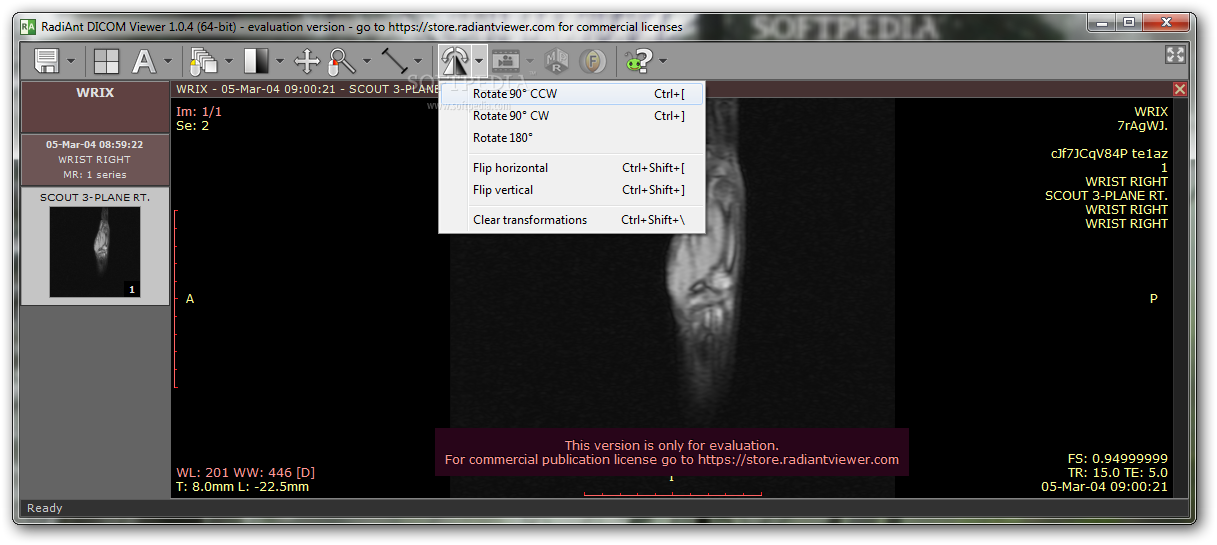This screenshot has width=1217, height=545.
Task: Select the zoom magnifier tool
Action: pyautogui.click(x=343, y=62)
